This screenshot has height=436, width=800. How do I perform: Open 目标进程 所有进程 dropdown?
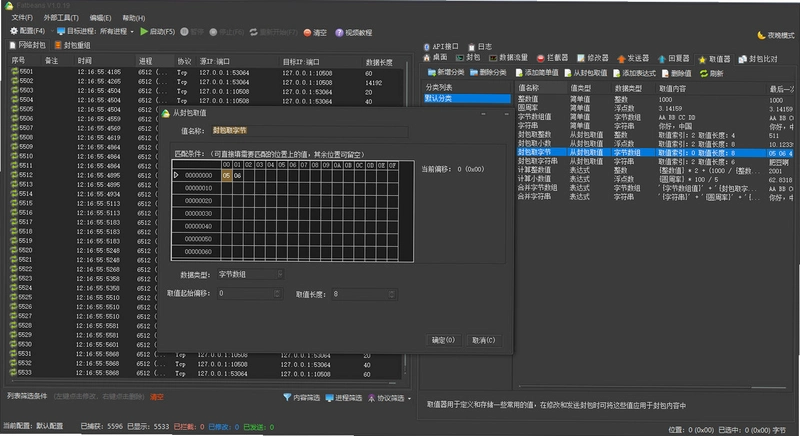(x=95, y=32)
